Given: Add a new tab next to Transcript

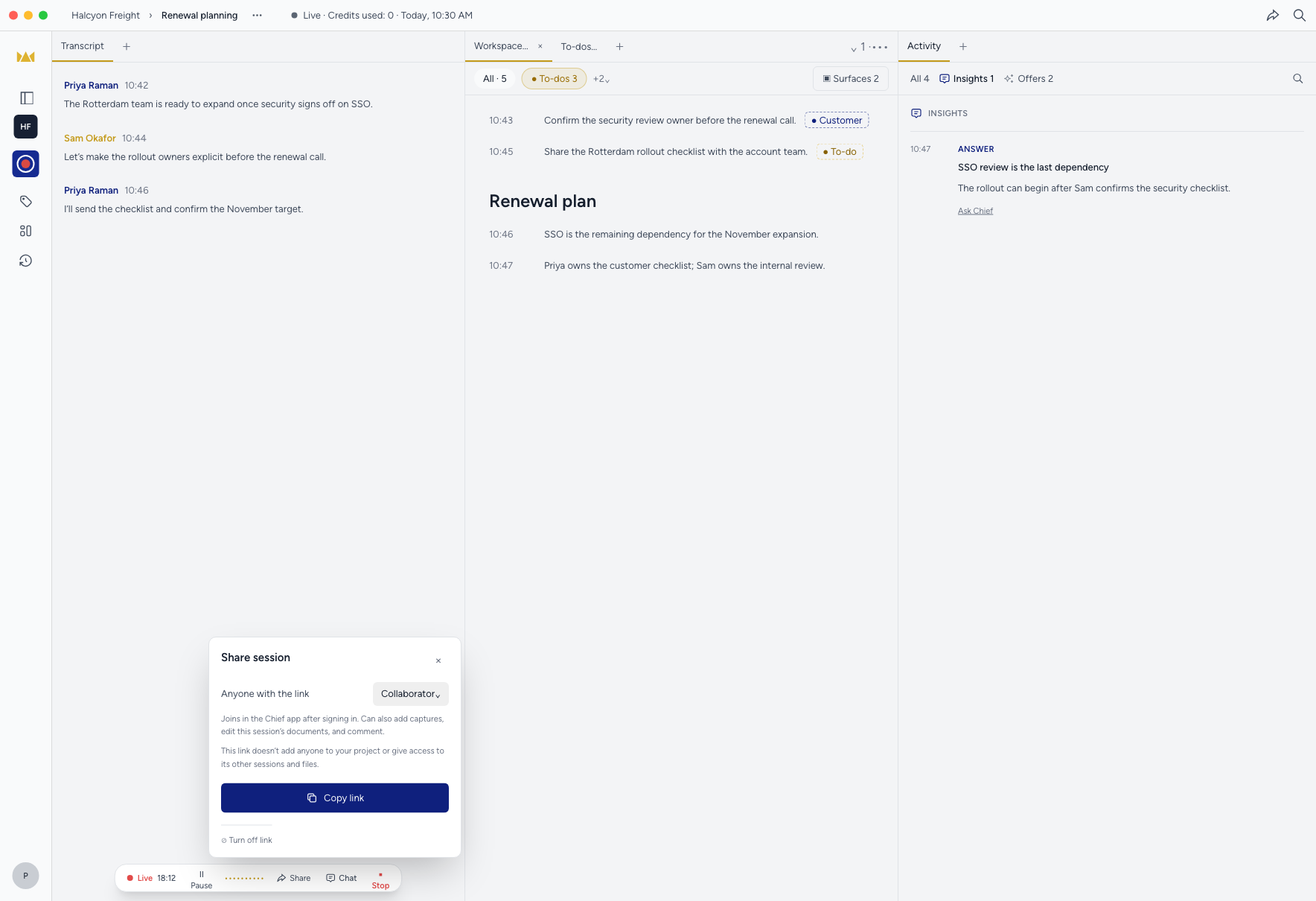Looking at the screenshot, I should 127,46.
